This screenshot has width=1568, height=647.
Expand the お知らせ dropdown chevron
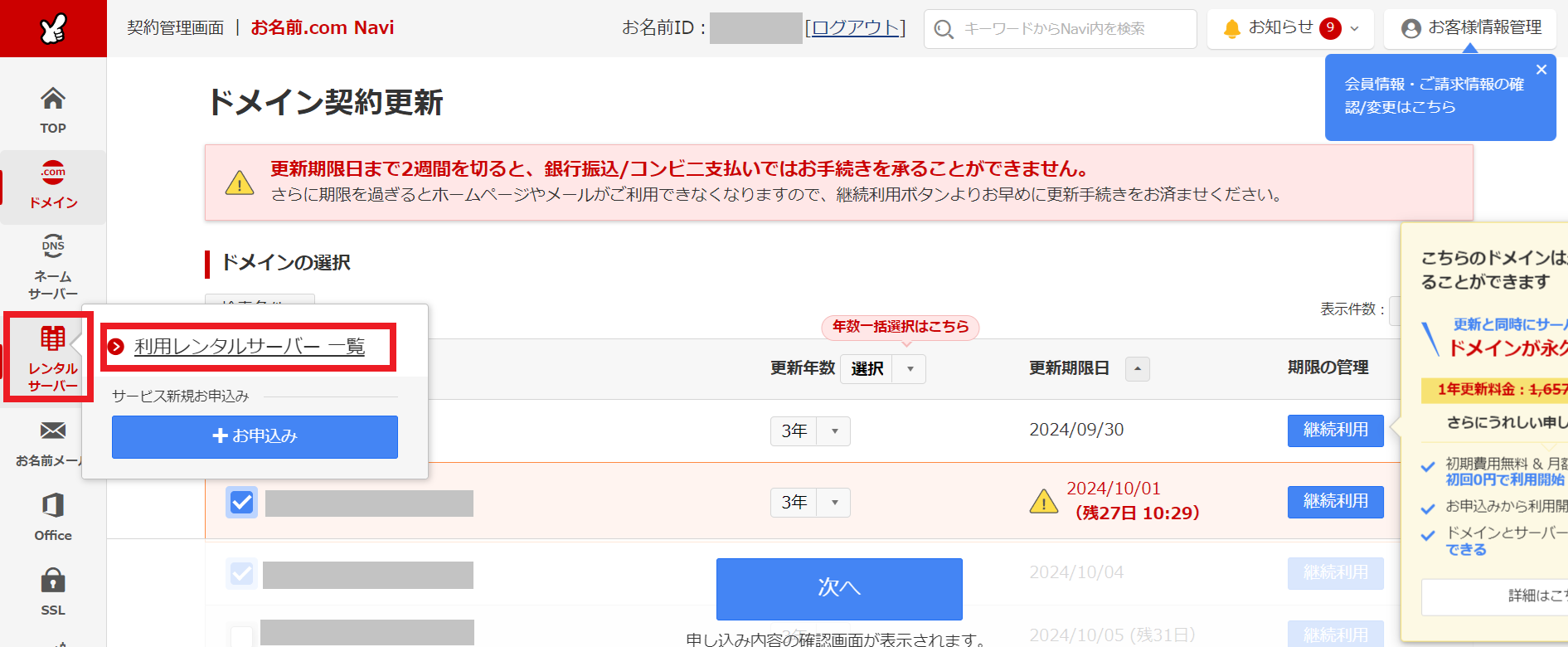pyautogui.click(x=1355, y=29)
